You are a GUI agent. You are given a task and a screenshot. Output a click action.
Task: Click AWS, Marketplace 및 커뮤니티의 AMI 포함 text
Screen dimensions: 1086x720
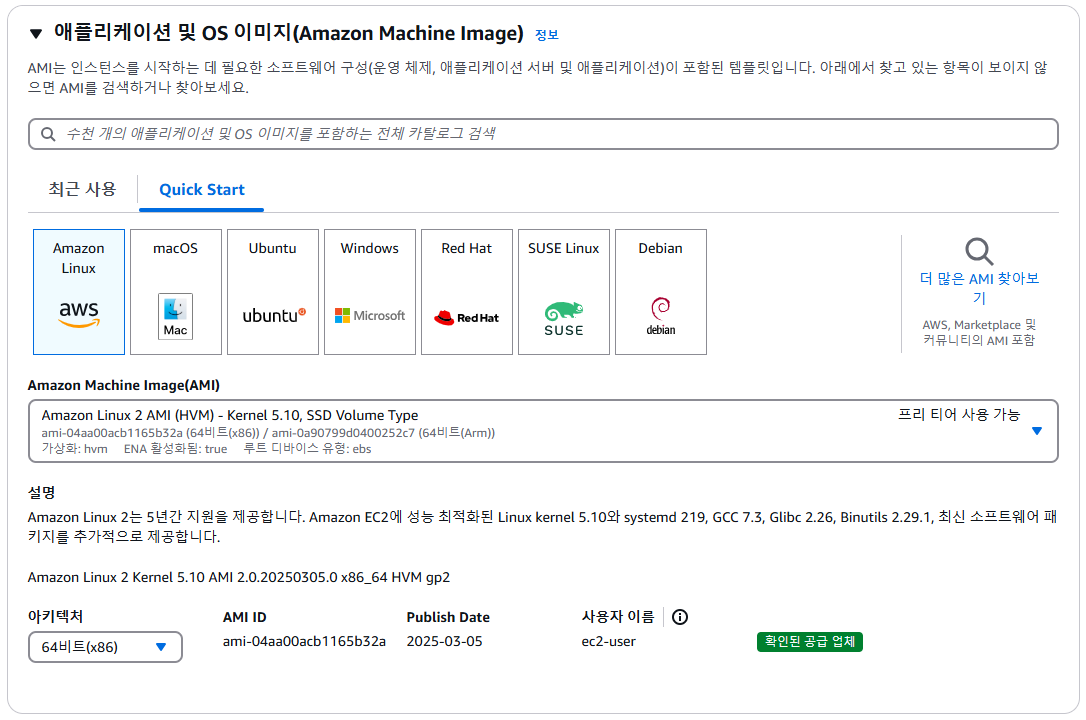[x=979, y=332]
